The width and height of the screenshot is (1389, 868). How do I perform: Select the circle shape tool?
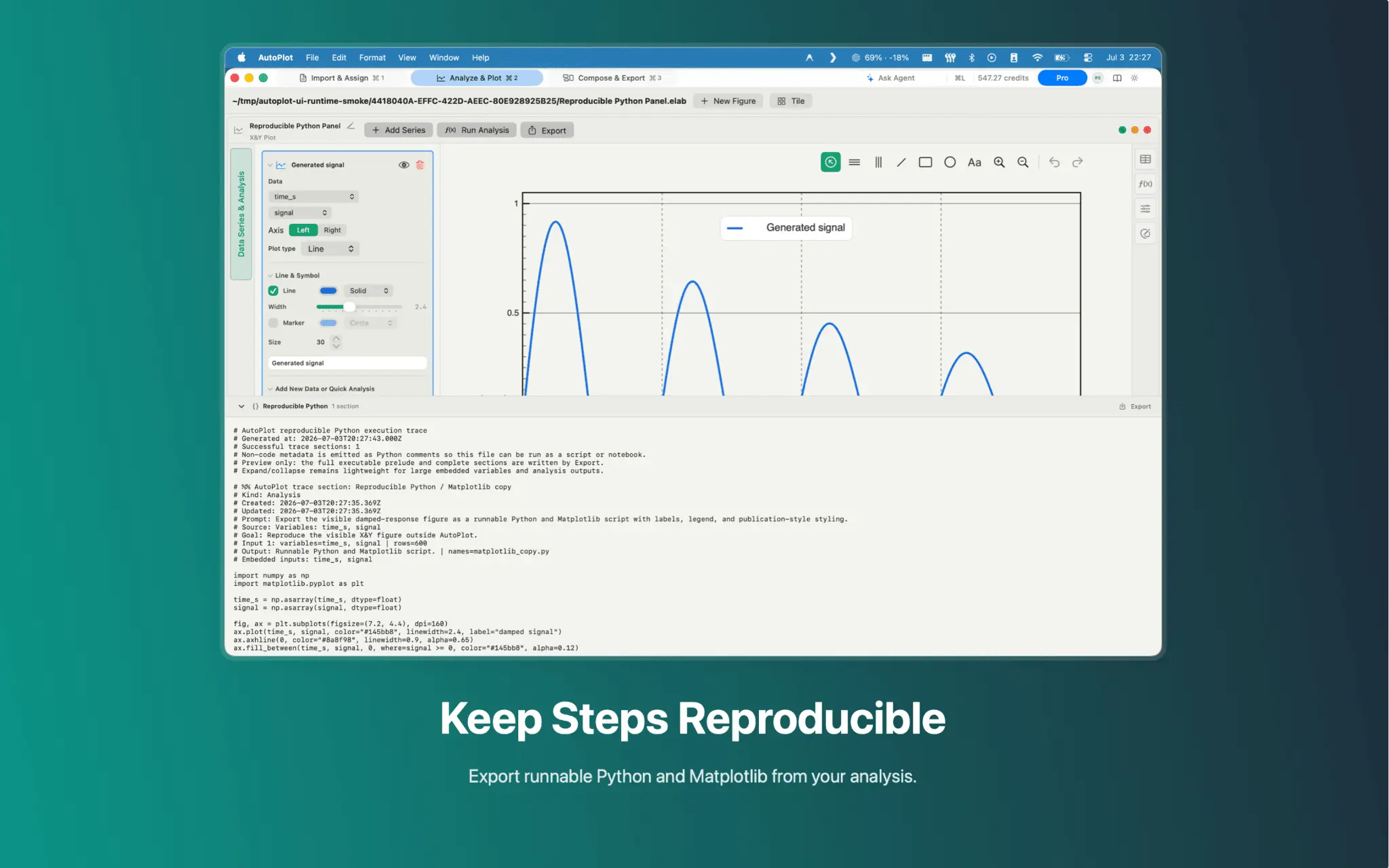coord(950,162)
